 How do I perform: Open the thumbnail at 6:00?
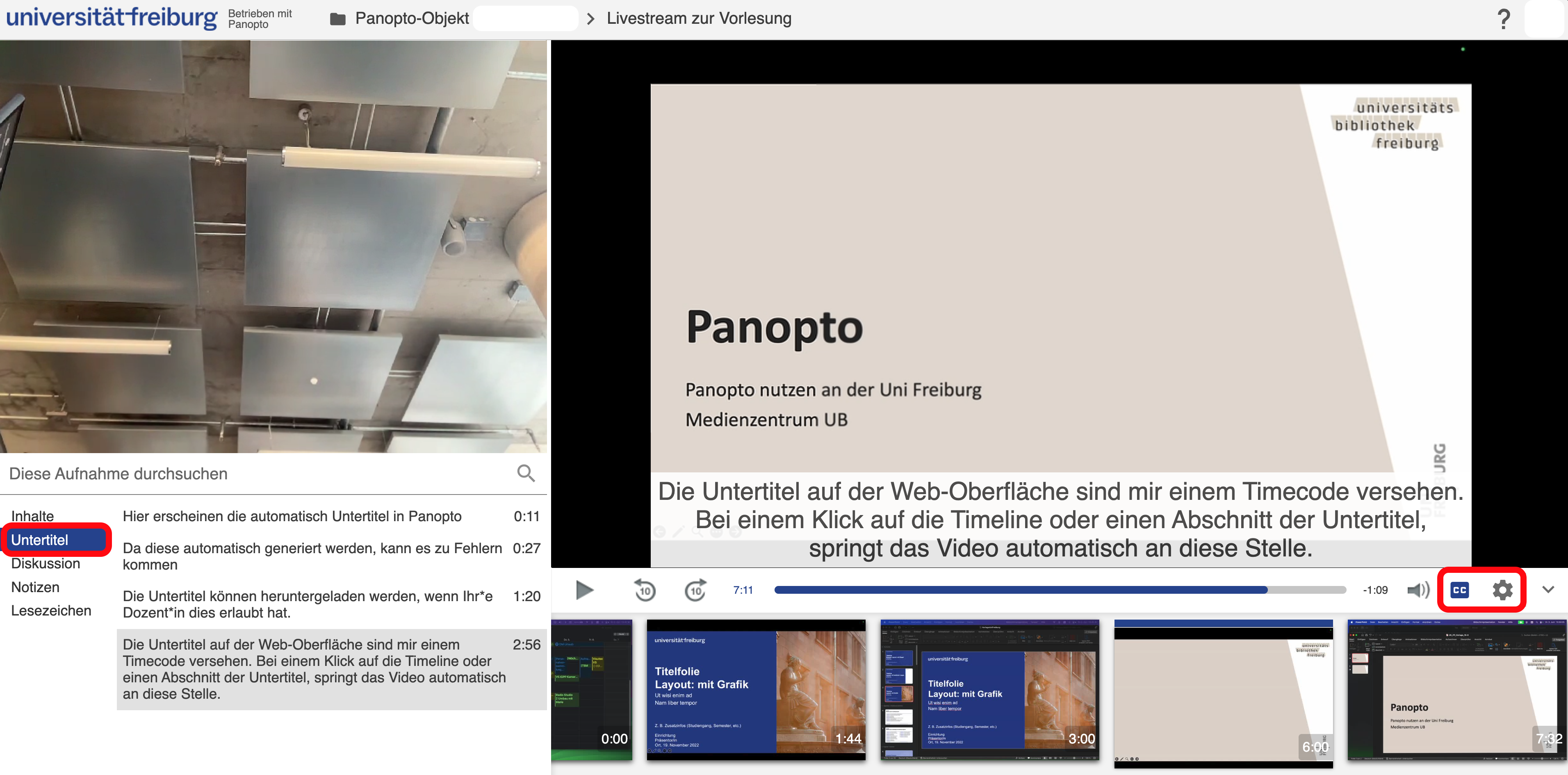pos(1224,693)
